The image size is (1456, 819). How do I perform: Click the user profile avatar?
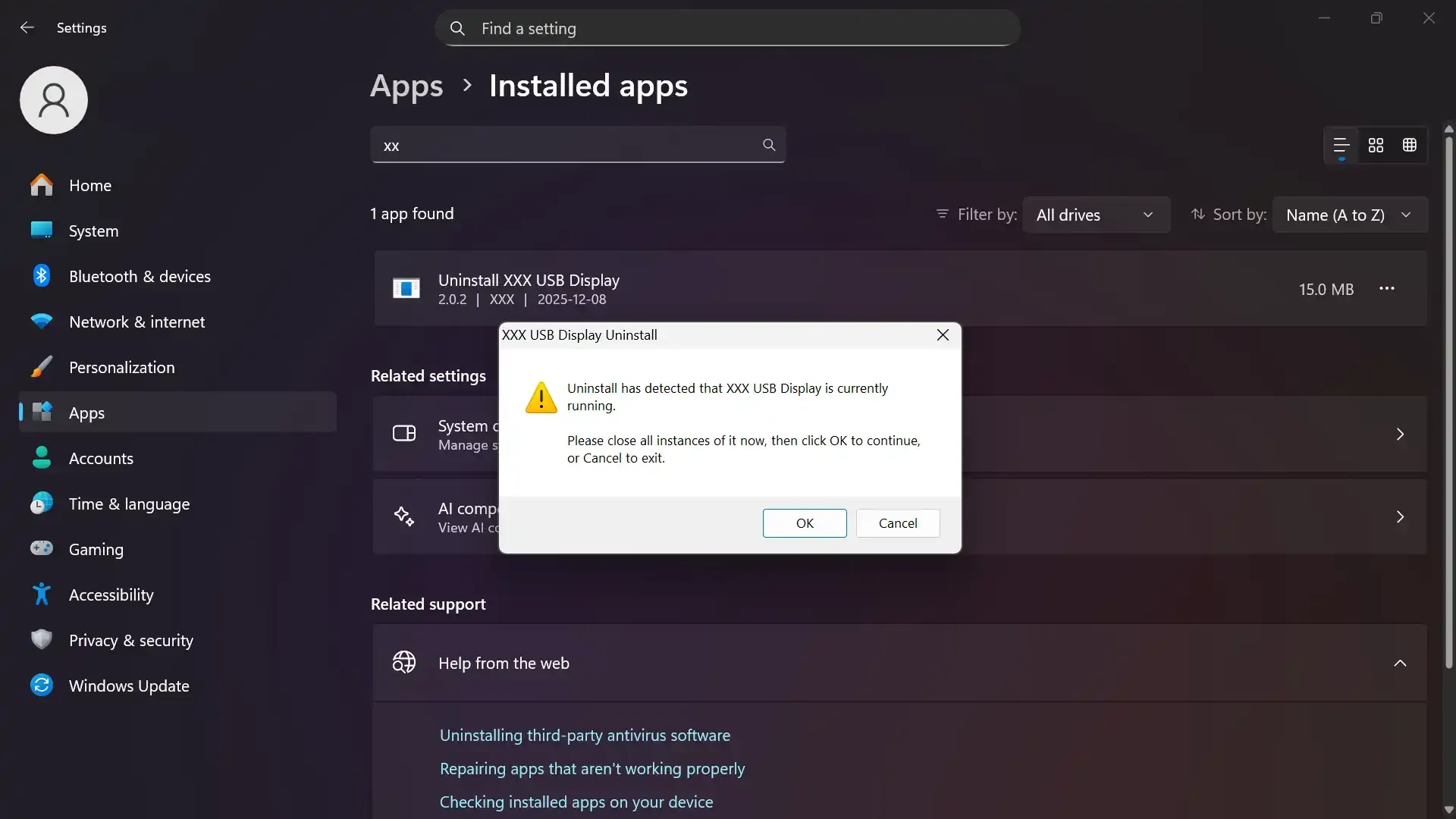(x=53, y=99)
